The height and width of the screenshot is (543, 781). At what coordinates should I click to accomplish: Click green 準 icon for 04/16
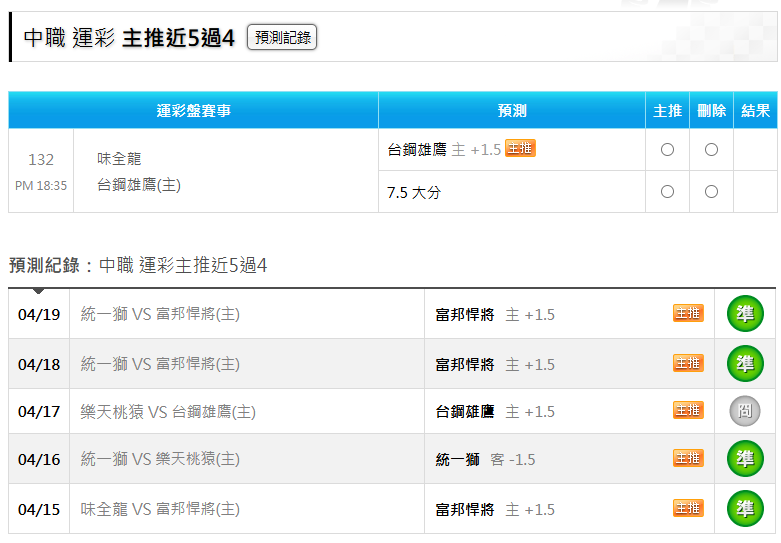745,459
